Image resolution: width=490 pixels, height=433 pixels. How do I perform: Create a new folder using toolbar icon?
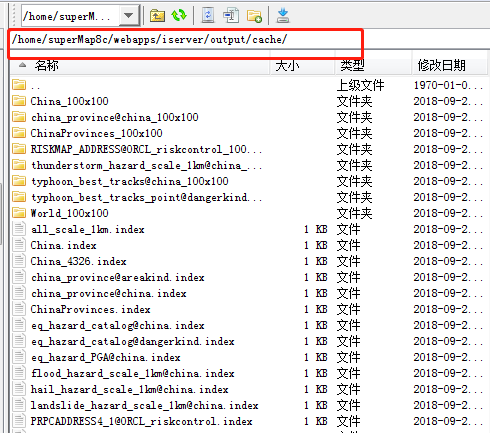(x=254, y=16)
